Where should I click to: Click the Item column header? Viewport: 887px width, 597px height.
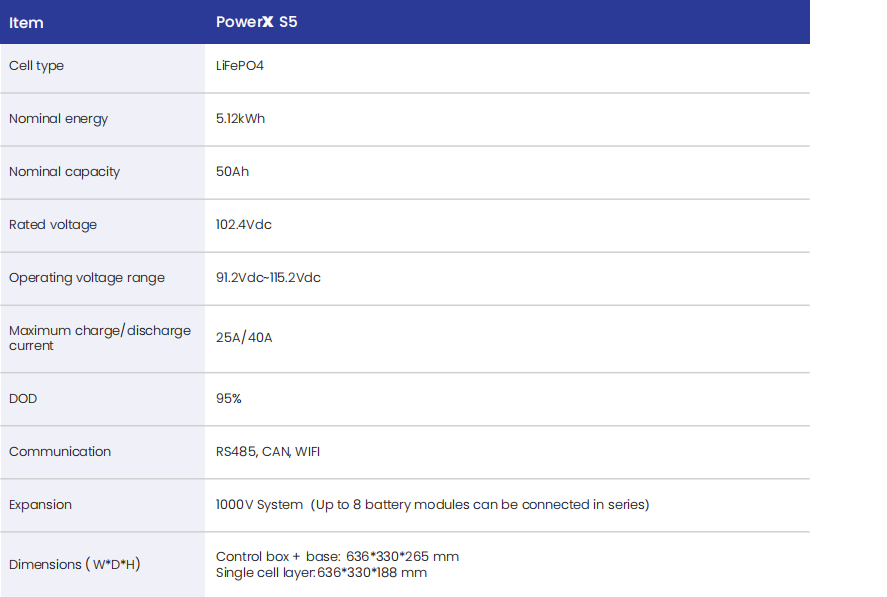(x=26, y=23)
